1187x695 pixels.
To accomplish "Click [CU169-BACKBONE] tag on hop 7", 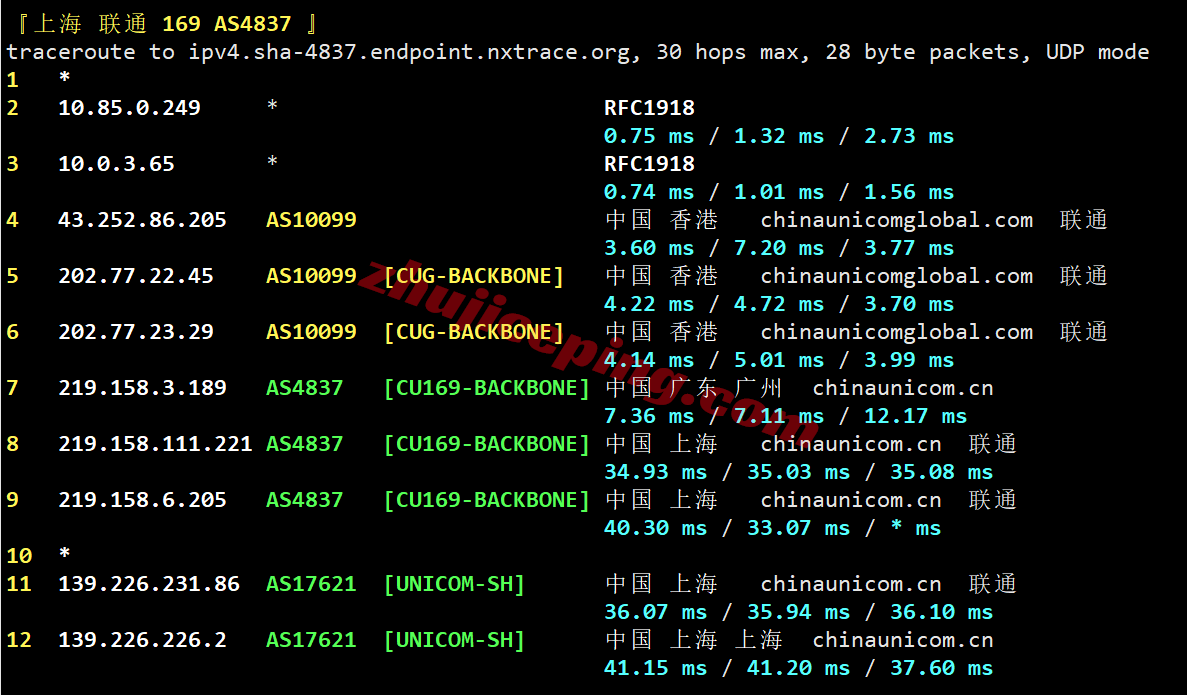I will pos(487,388).
